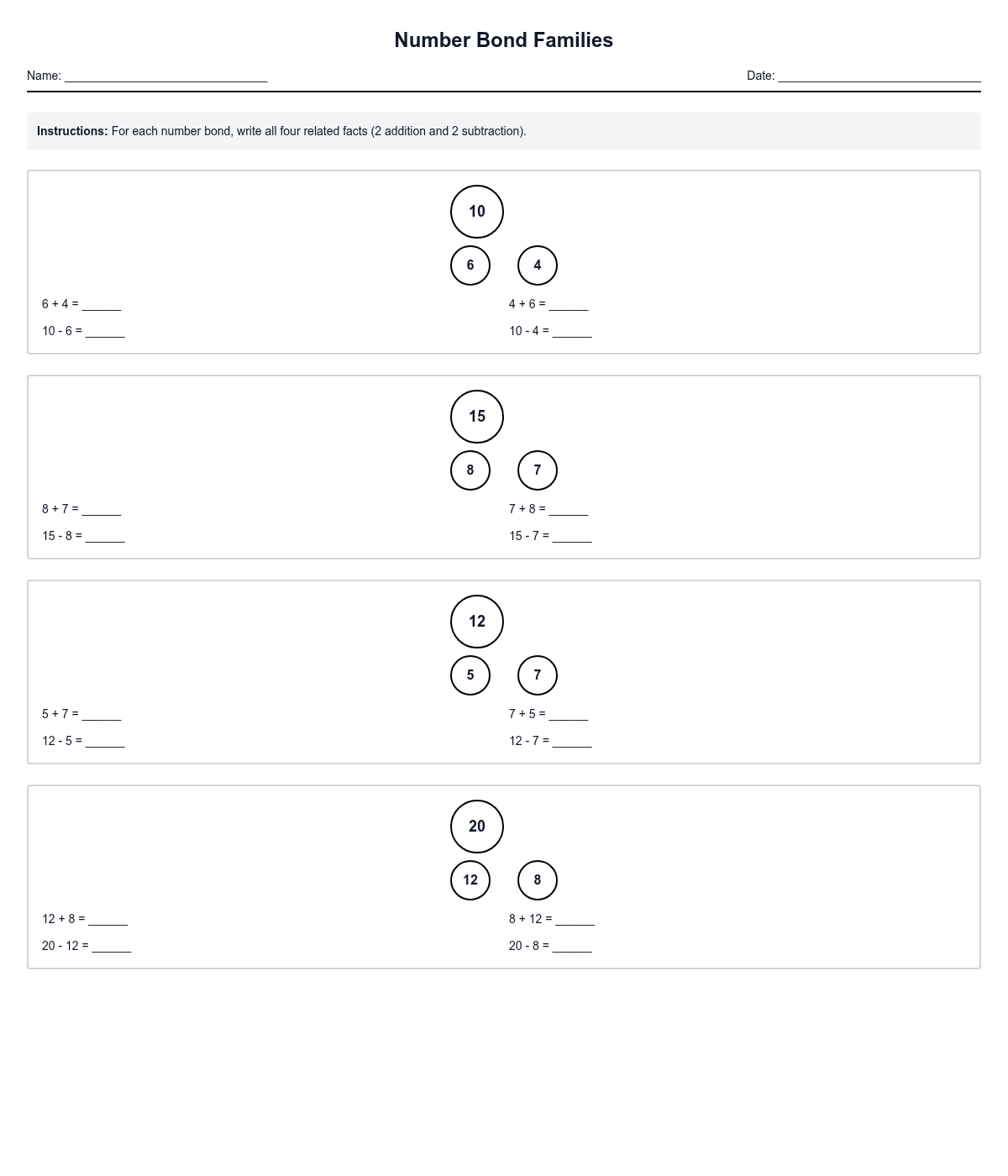Click the answer blank for 20 - 12
The height and width of the screenshot is (1176, 1008).
click(112, 946)
